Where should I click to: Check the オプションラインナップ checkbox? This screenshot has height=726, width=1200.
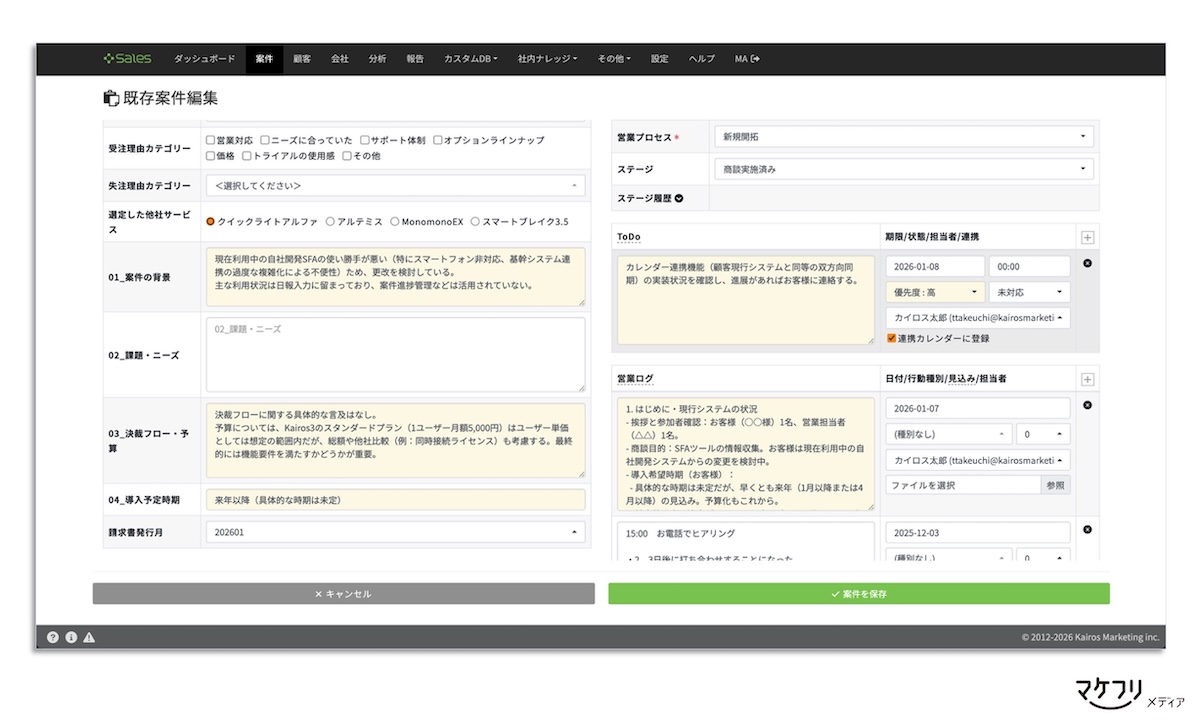(438, 140)
